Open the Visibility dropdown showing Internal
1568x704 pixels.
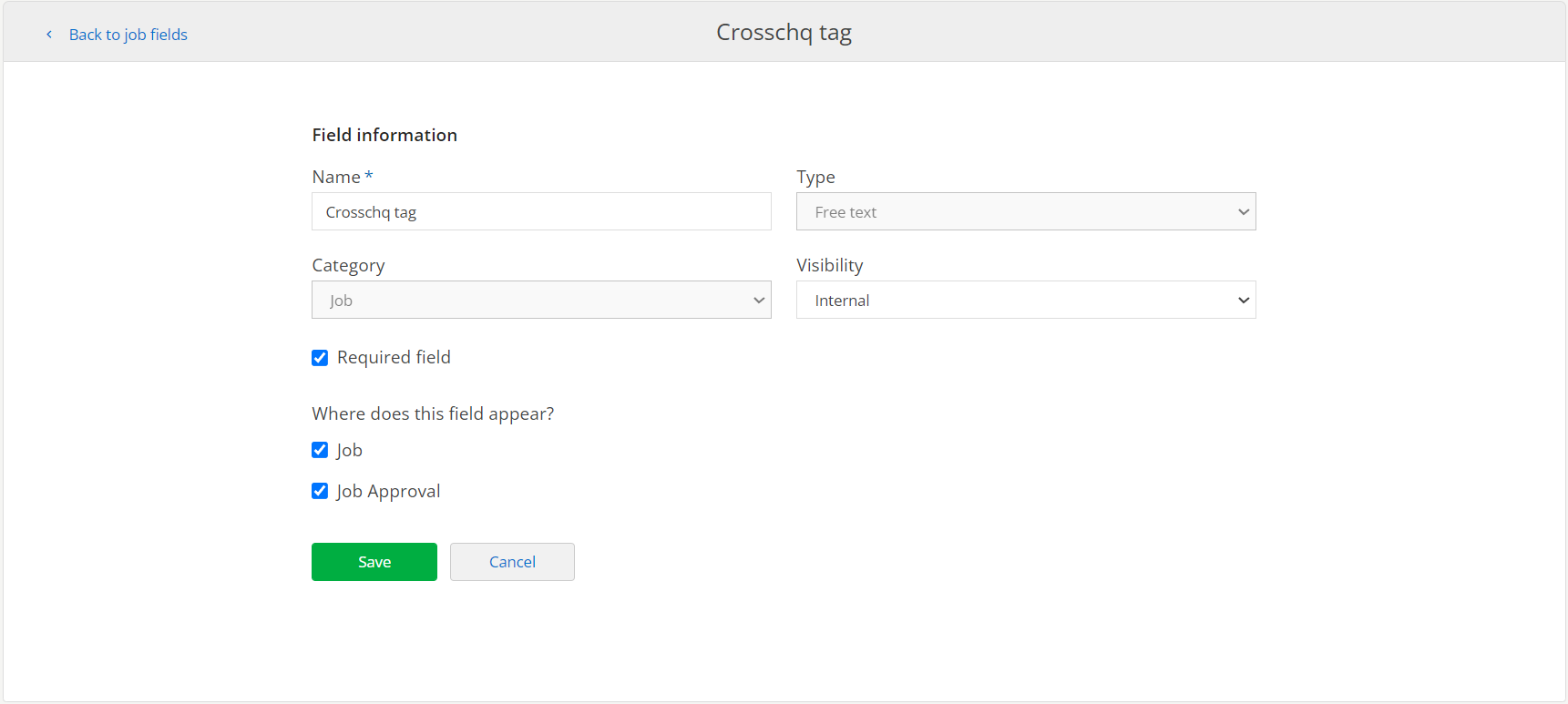point(1026,300)
